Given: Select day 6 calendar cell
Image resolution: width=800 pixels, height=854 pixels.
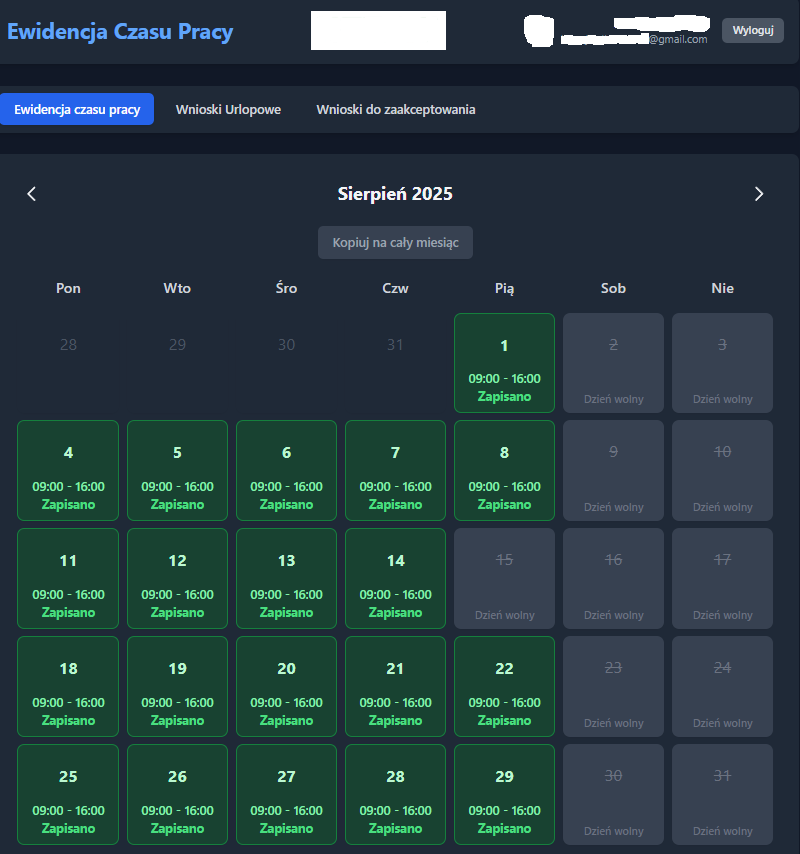Looking at the screenshot, I should click(x=286, y=471).
